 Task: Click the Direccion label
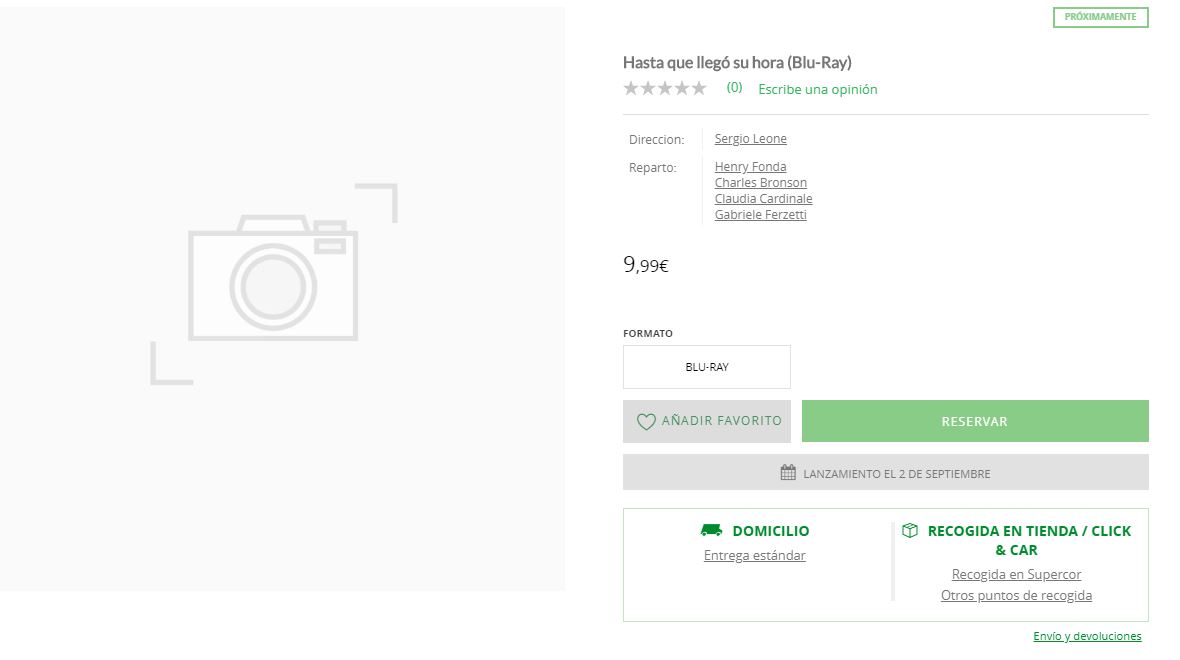click(x=656, y=139)
